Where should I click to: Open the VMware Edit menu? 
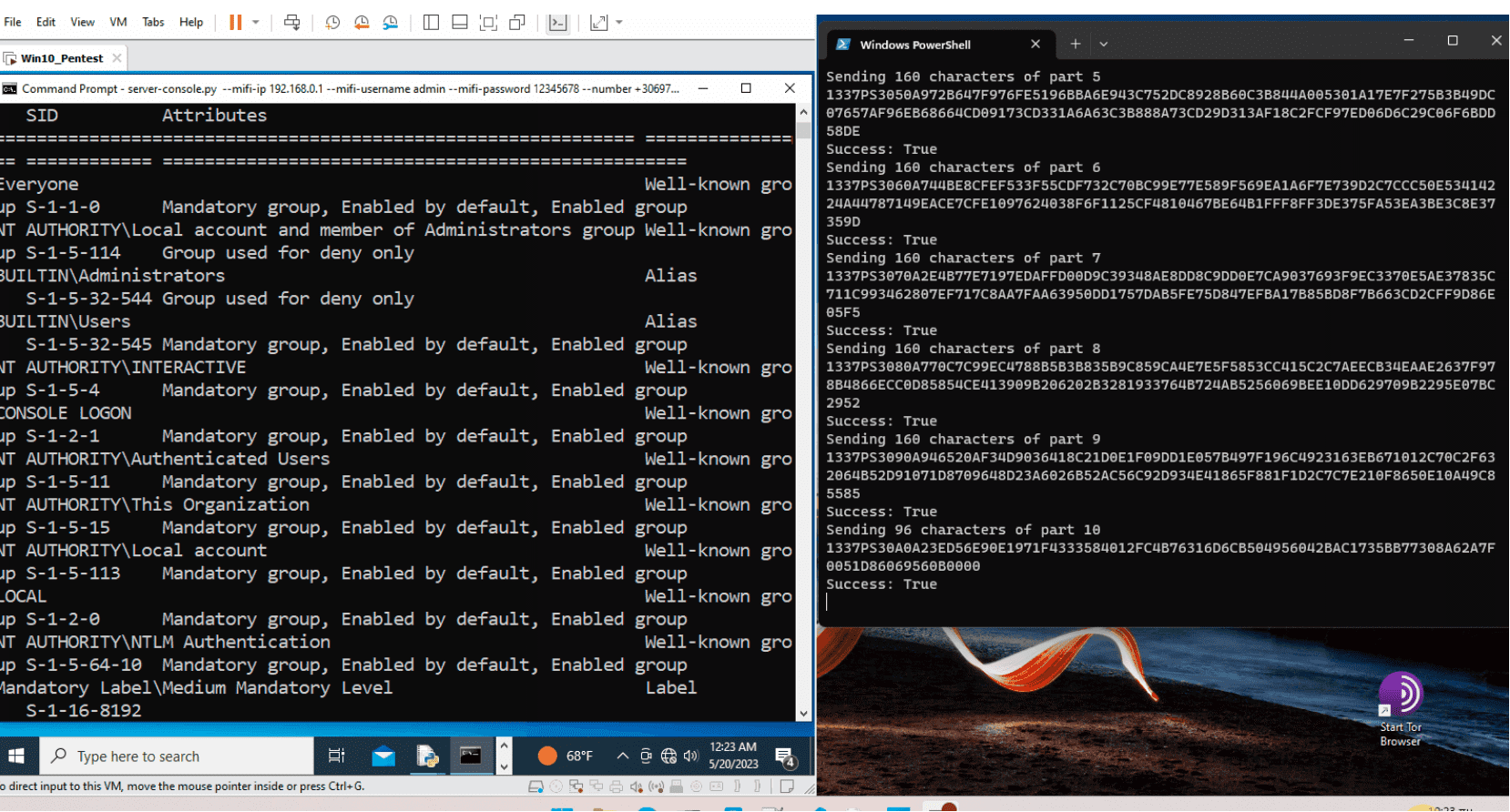(x=46, y=22)
